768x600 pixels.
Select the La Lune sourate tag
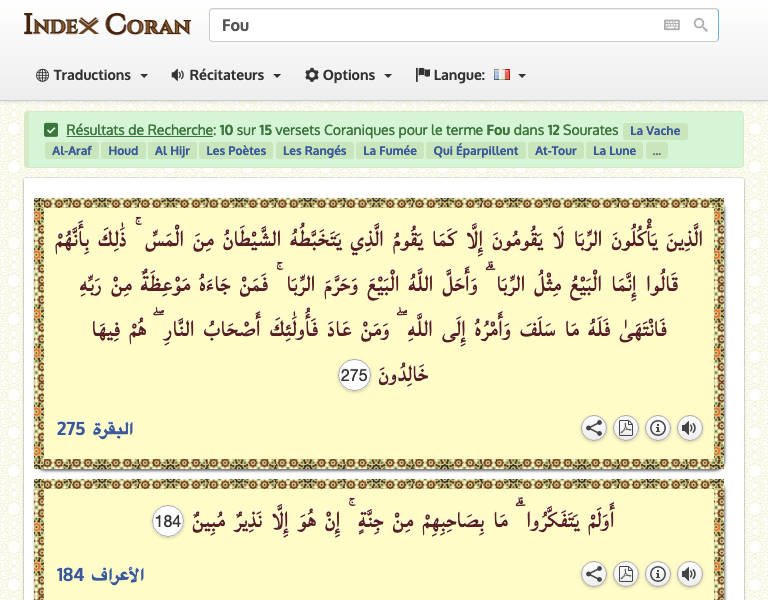coord(614,151)
